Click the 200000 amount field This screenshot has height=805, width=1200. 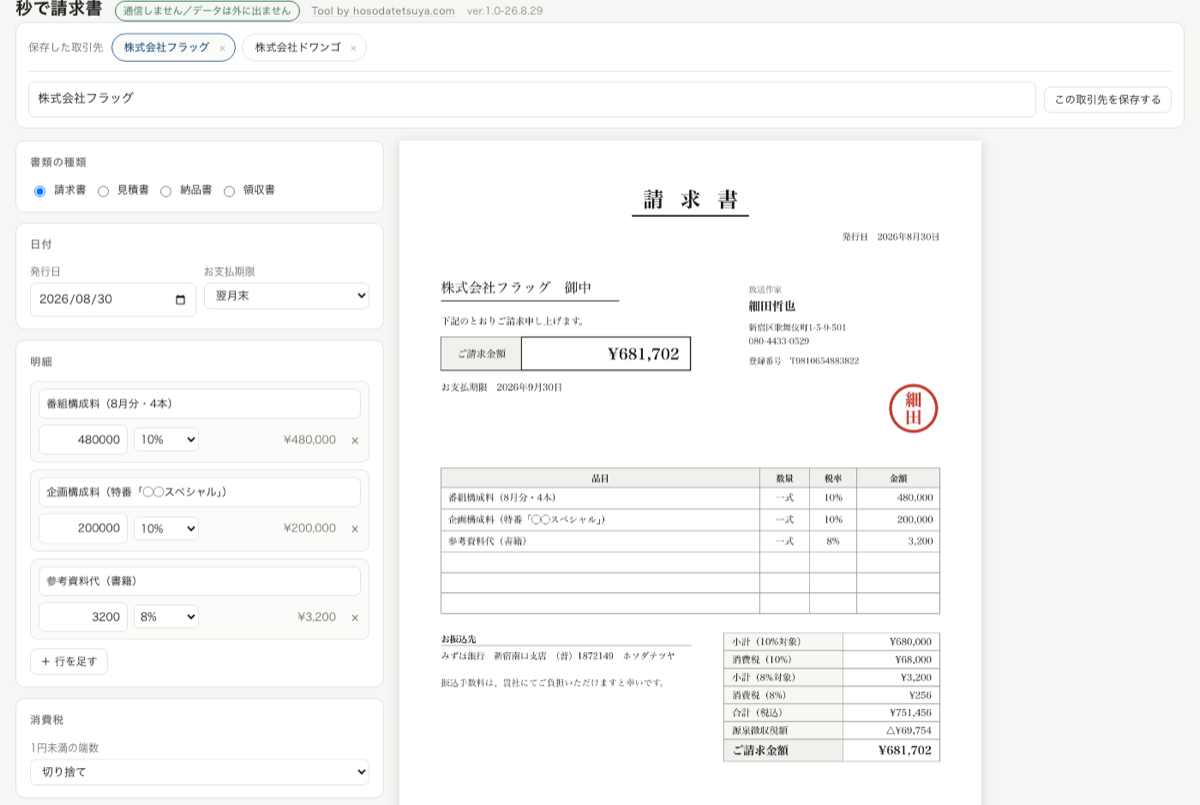click(x=83, y=528)
